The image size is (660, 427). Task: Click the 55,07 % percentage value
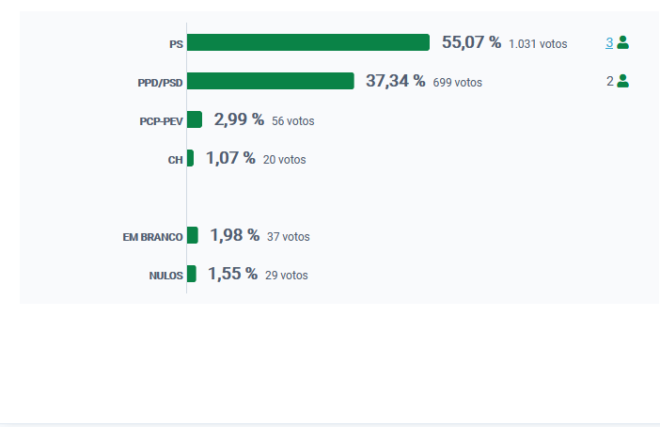click(x=471, y=42)
